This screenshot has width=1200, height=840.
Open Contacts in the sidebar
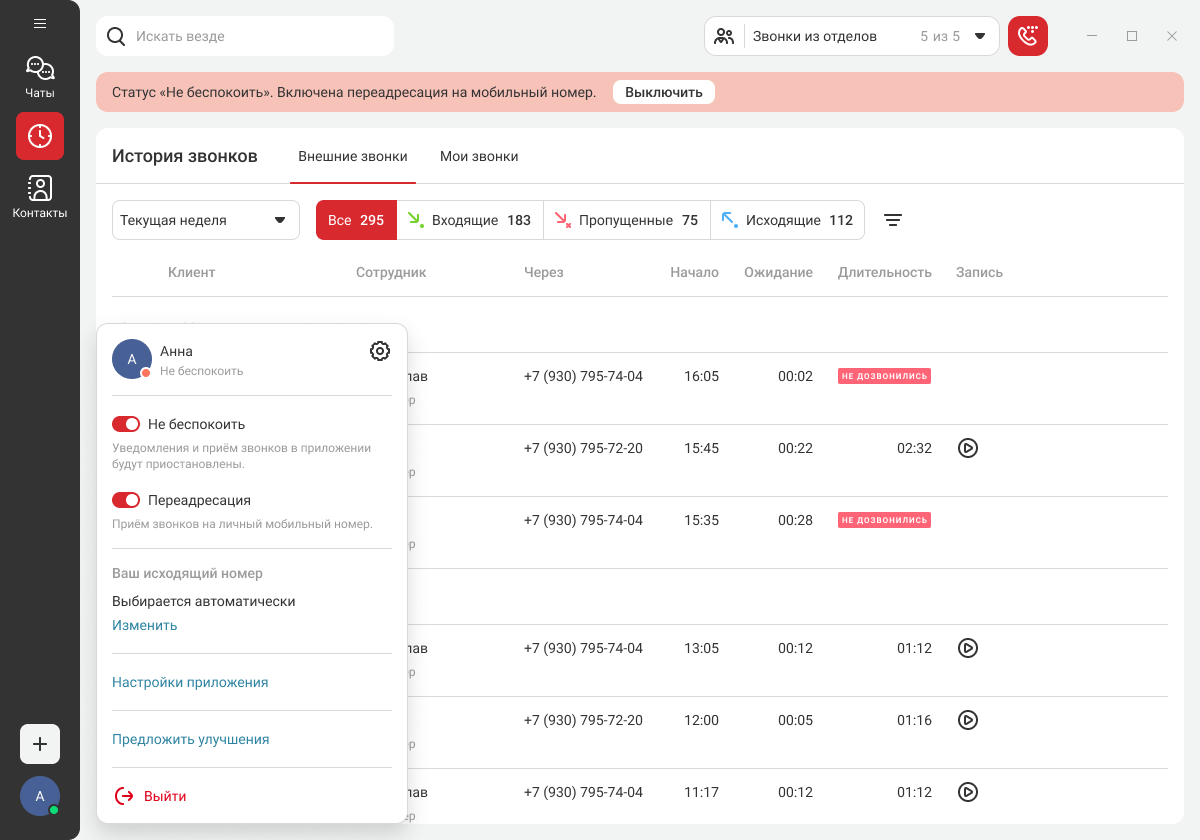(x=40, y=196)
